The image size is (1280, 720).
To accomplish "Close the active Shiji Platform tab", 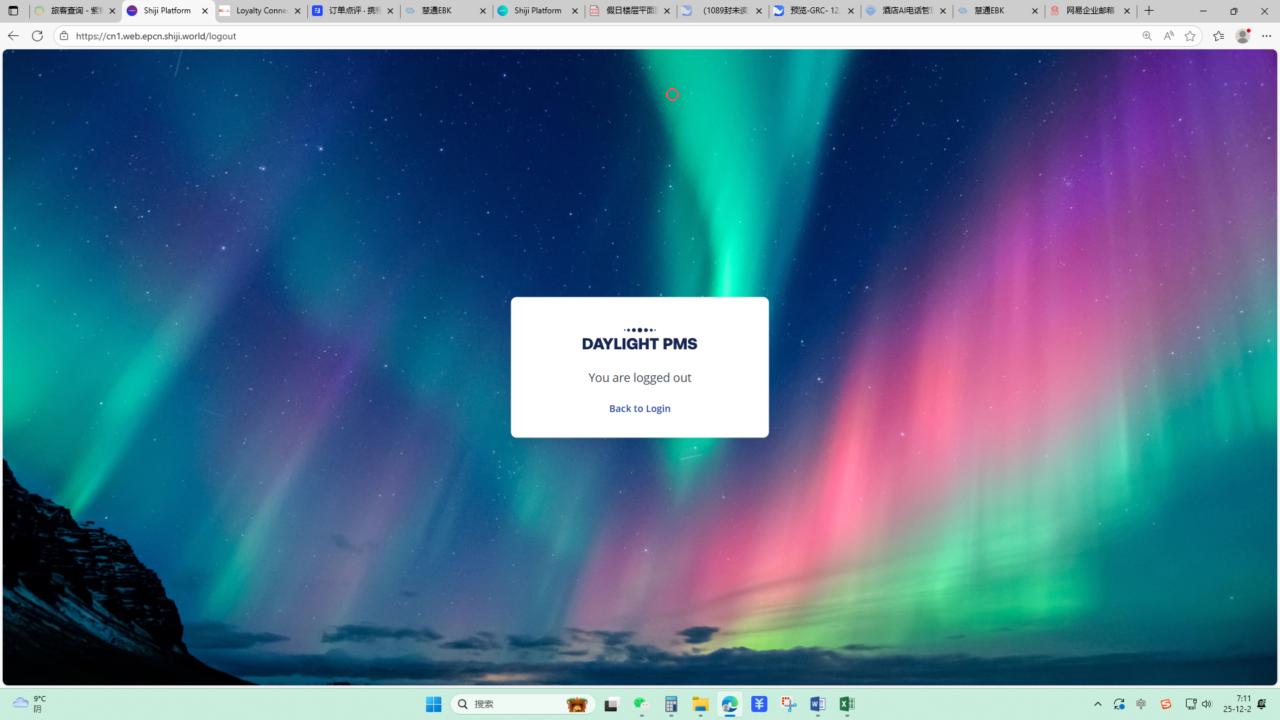I will tap(205, 11).
